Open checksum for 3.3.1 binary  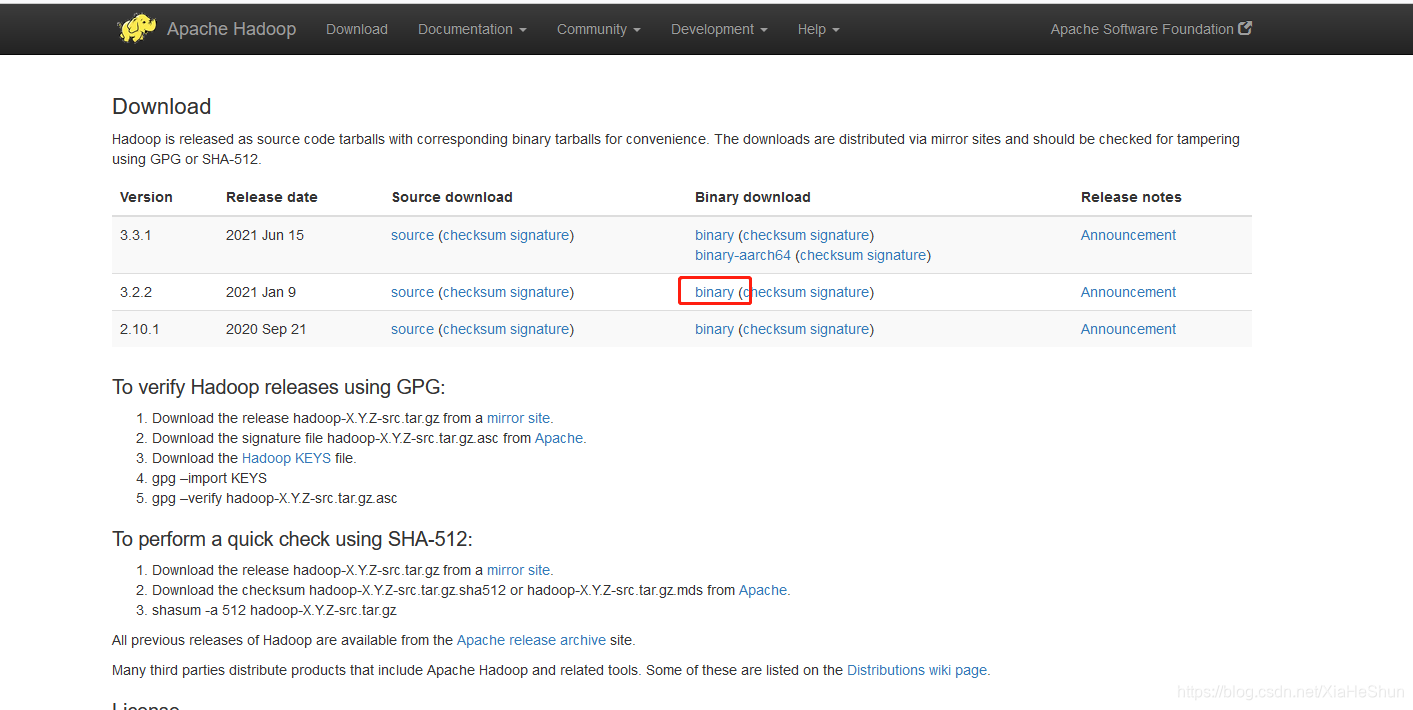774,235
